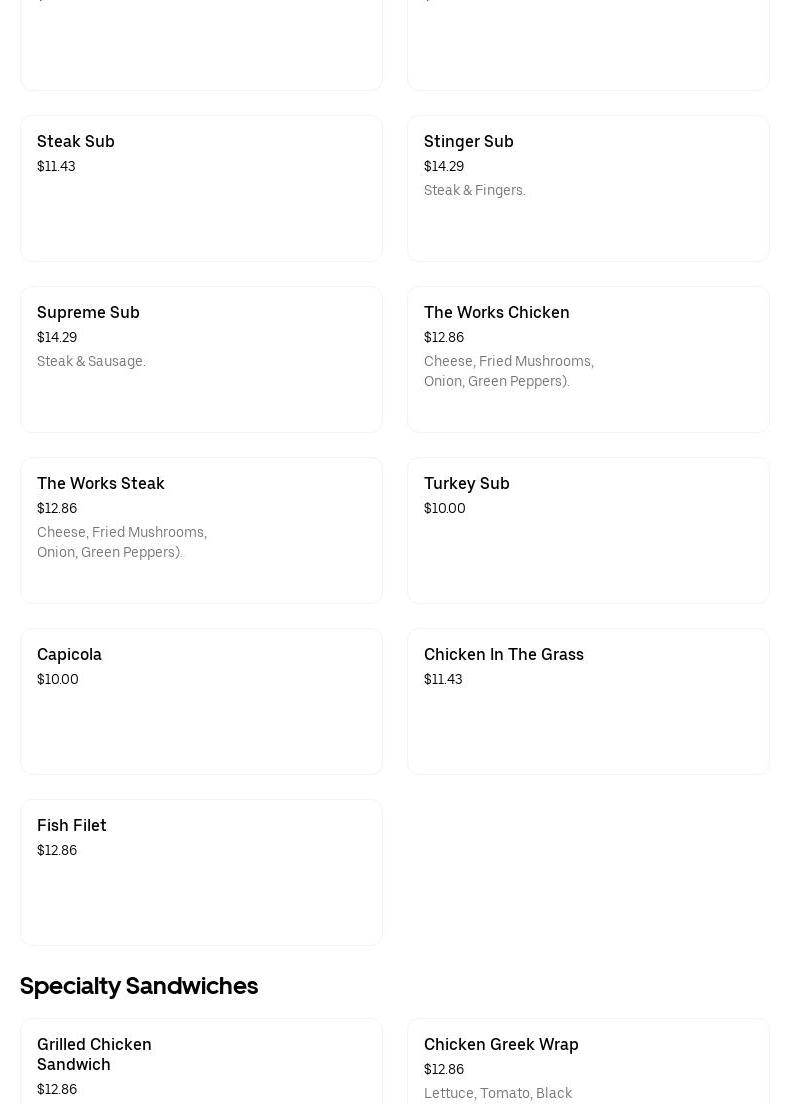Click the Turkey Sub $10.00 price
The height and width of the screenshot is (1104, 804).
pos(445,509)
